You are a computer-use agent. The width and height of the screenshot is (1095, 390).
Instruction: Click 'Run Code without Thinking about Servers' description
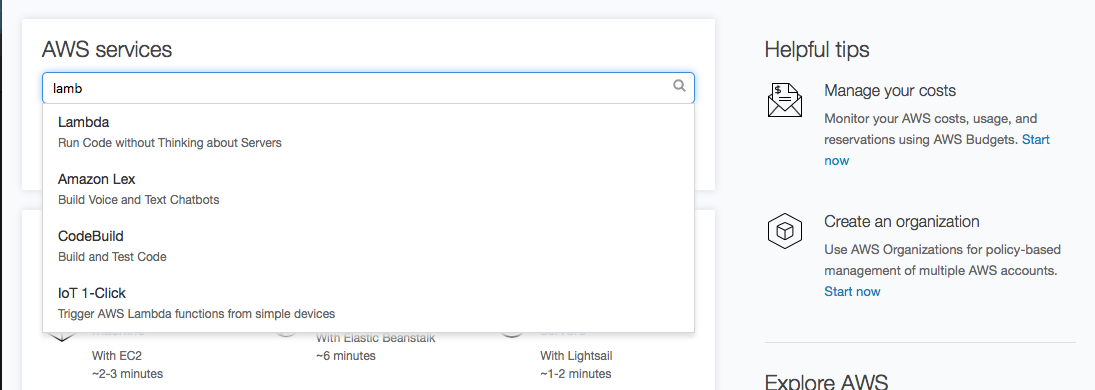(170, 143)
